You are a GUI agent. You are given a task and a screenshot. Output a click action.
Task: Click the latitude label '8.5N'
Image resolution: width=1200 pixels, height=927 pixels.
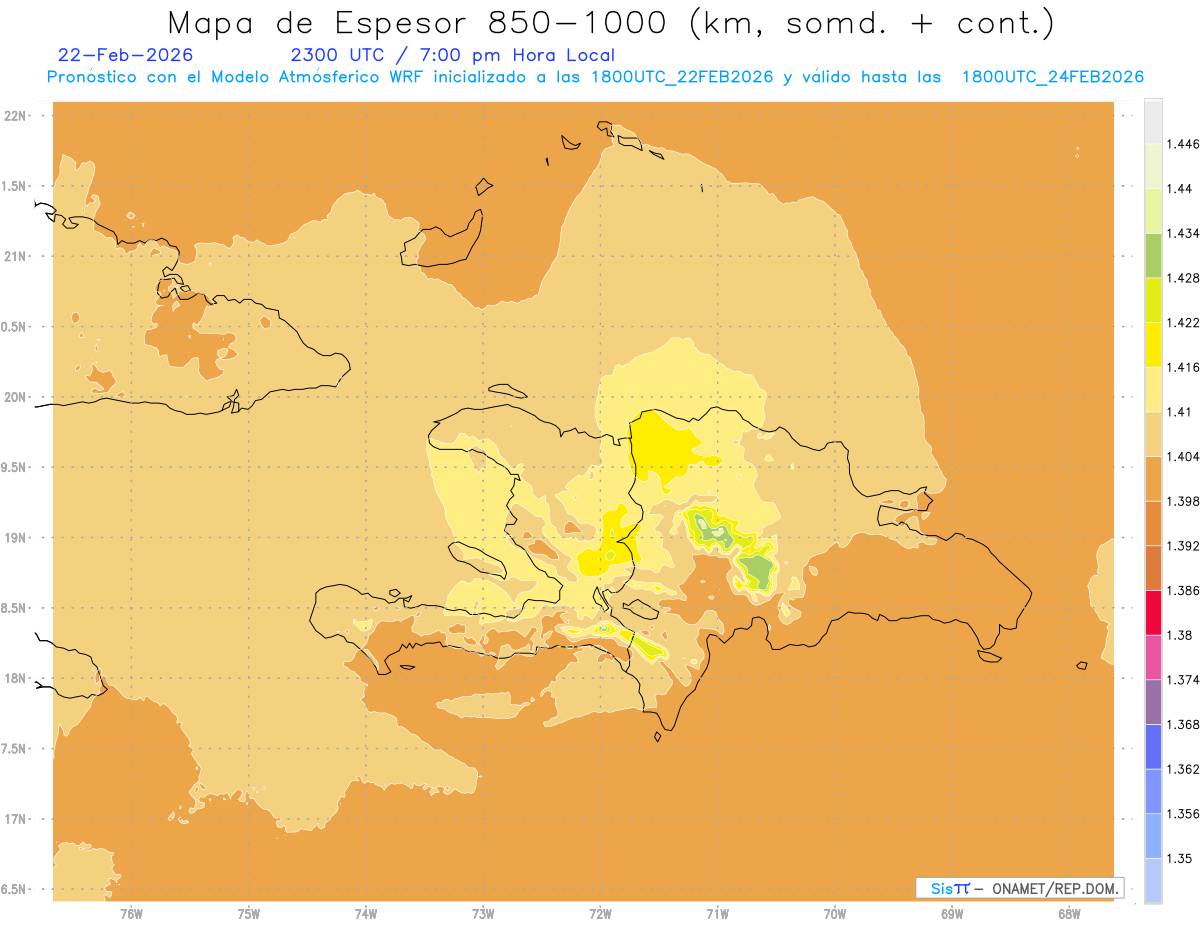pyautogui.click(x=15, y=608)
